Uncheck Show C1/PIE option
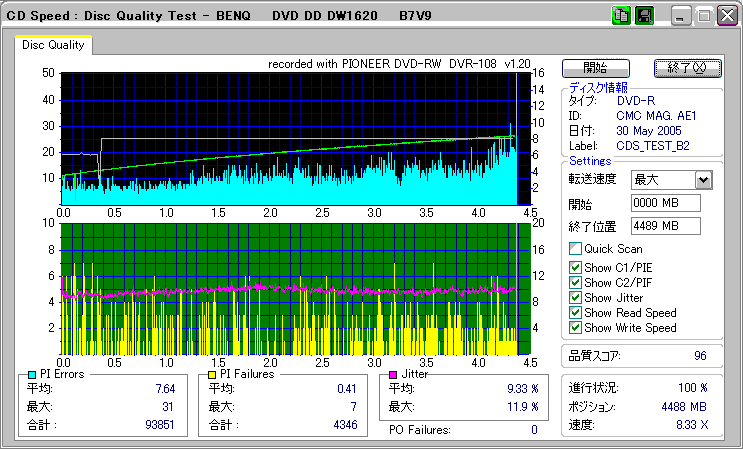This screenshot has height=449, width=743. point(575,267)
